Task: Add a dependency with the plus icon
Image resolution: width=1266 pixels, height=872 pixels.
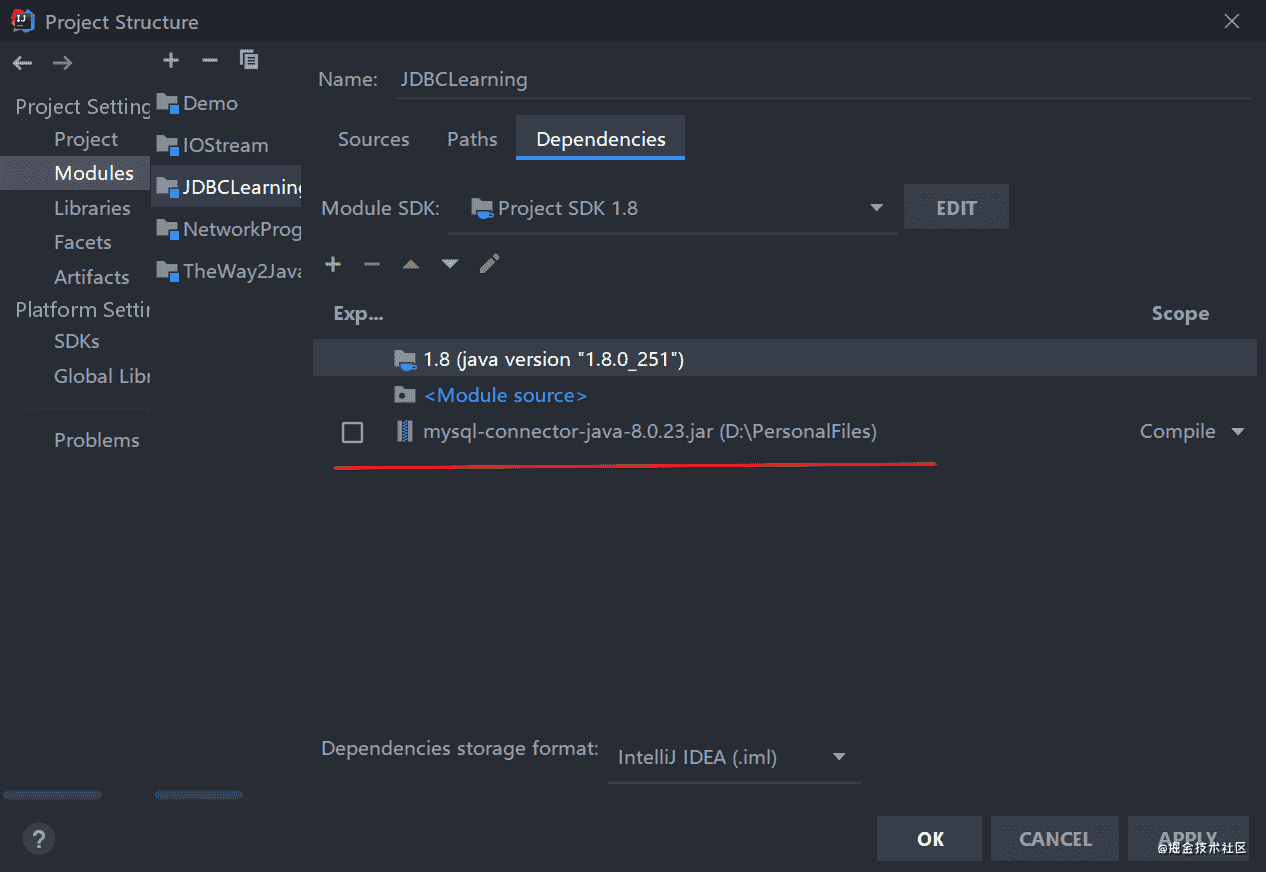Action: 333,264
